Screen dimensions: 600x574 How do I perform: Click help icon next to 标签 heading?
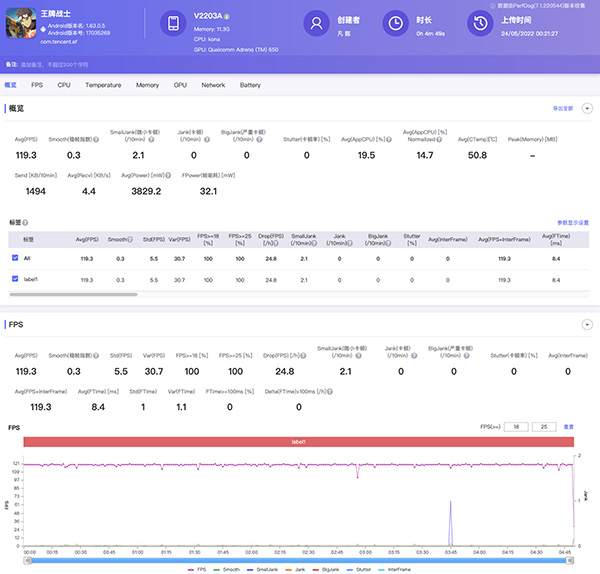(25, 222)
